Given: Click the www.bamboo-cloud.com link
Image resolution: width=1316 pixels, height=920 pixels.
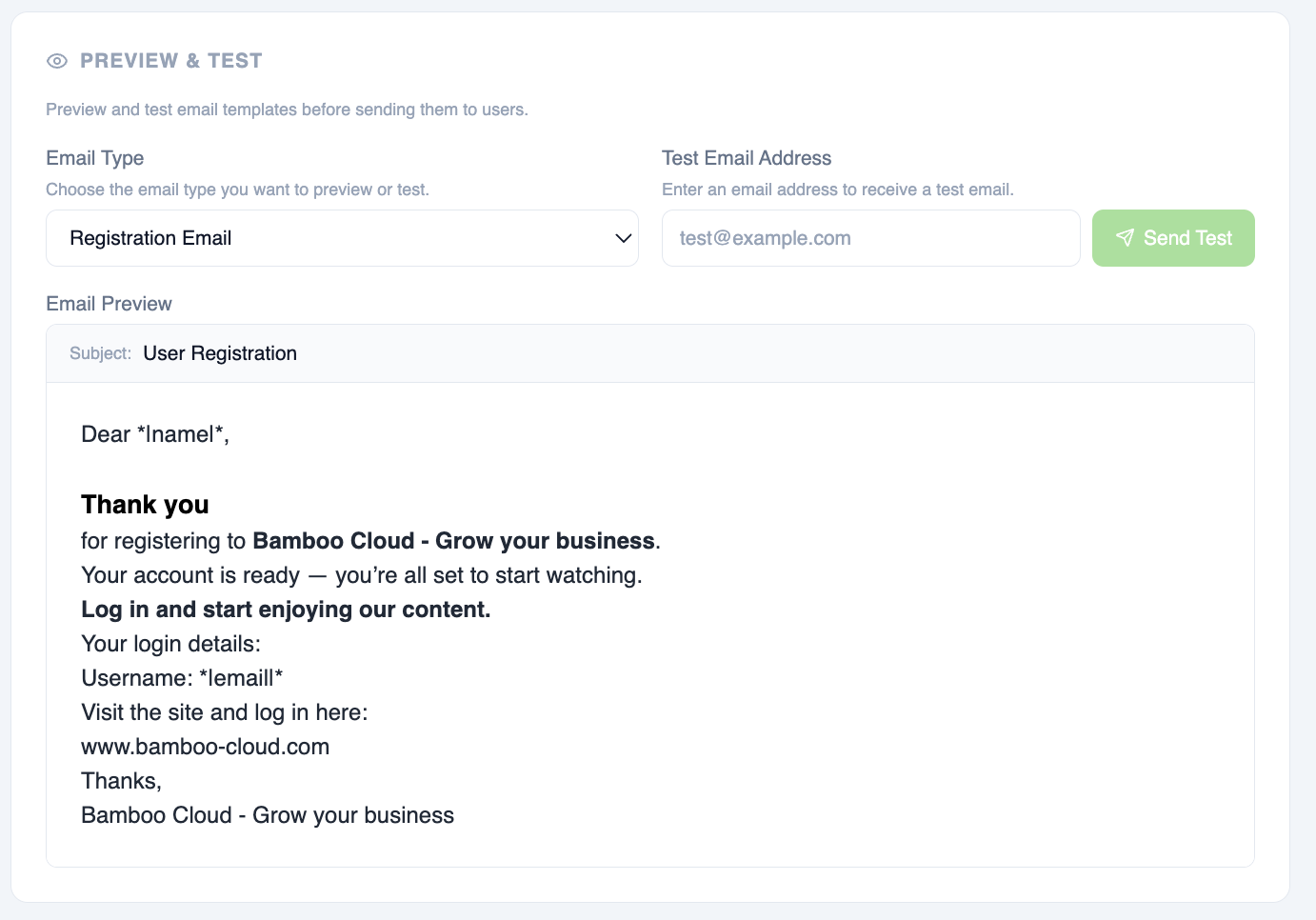Looking at the screenshot, I should pos(206,747).
